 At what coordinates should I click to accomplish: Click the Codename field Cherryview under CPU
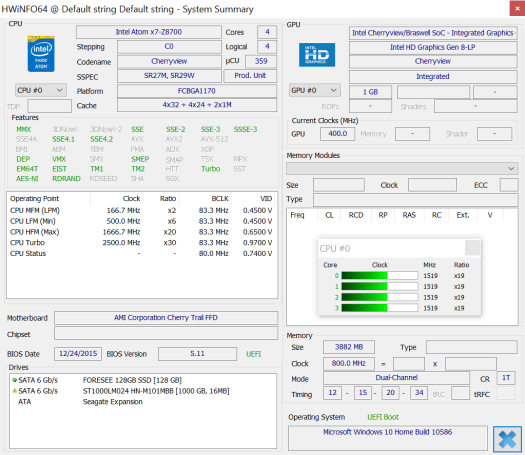(169, 61)
